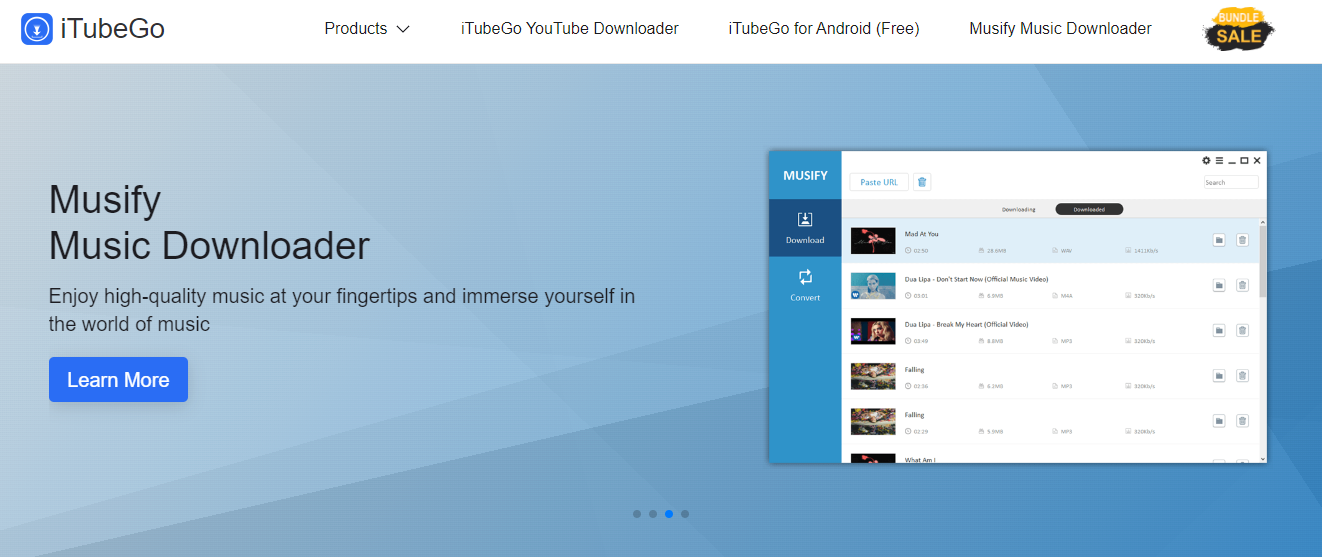Click the Musify Search input field
This screenshot has height=557, width=1322.
pos(1231,183)
